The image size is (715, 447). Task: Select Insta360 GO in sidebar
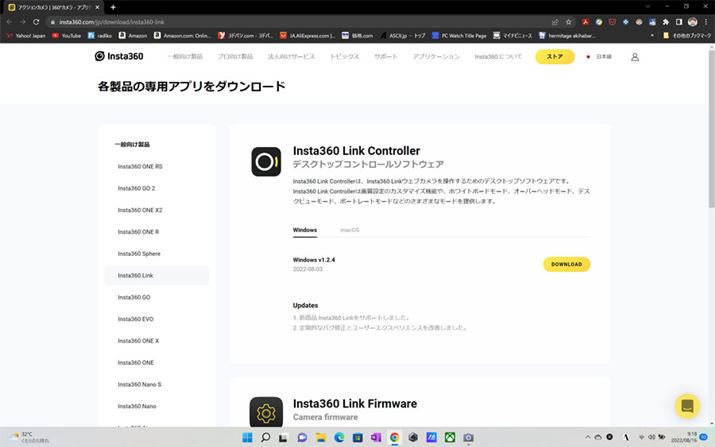pyautogui.click(x=134, y=297)
